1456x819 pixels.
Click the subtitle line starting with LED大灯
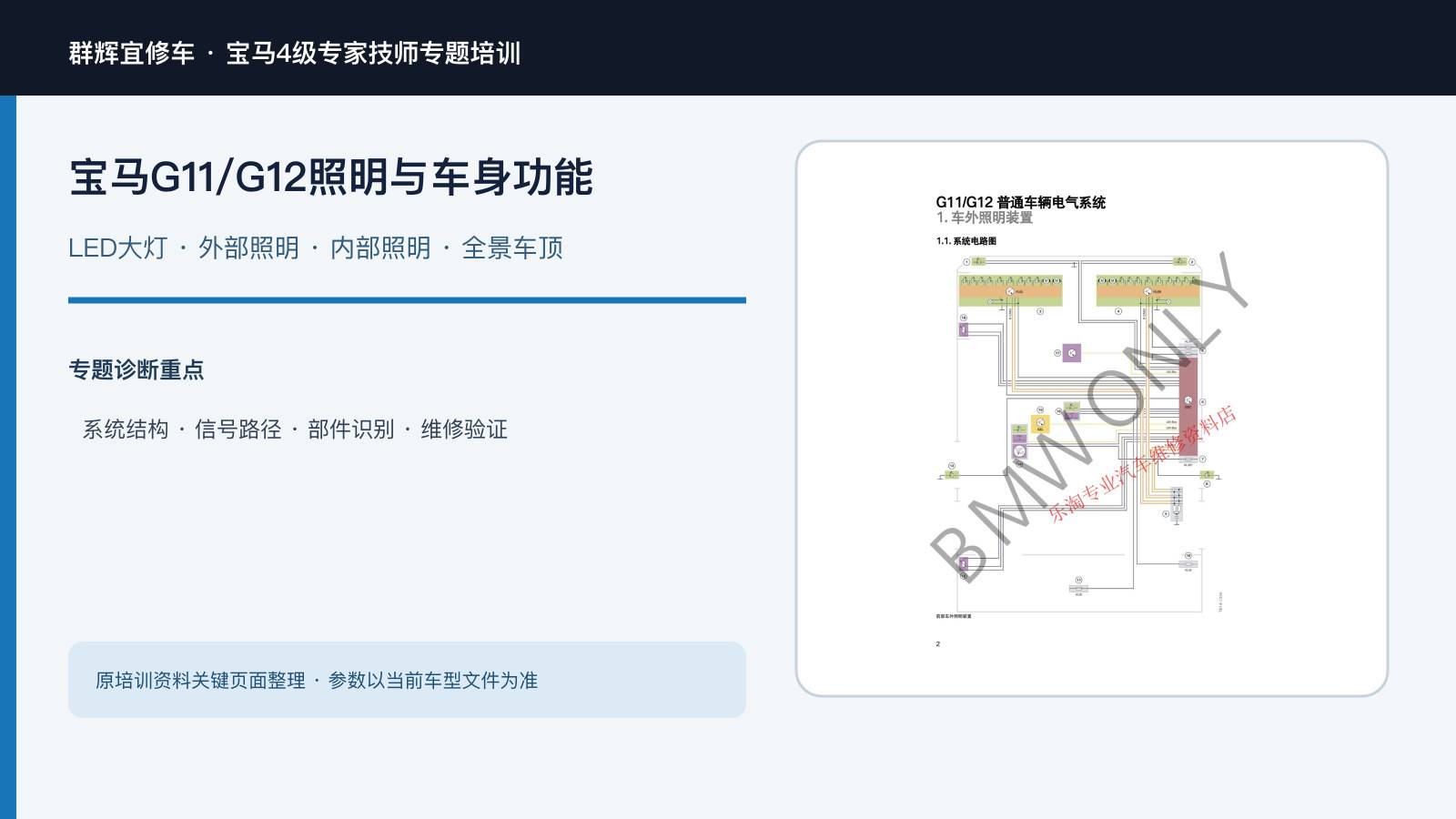(x=316, y=248)
